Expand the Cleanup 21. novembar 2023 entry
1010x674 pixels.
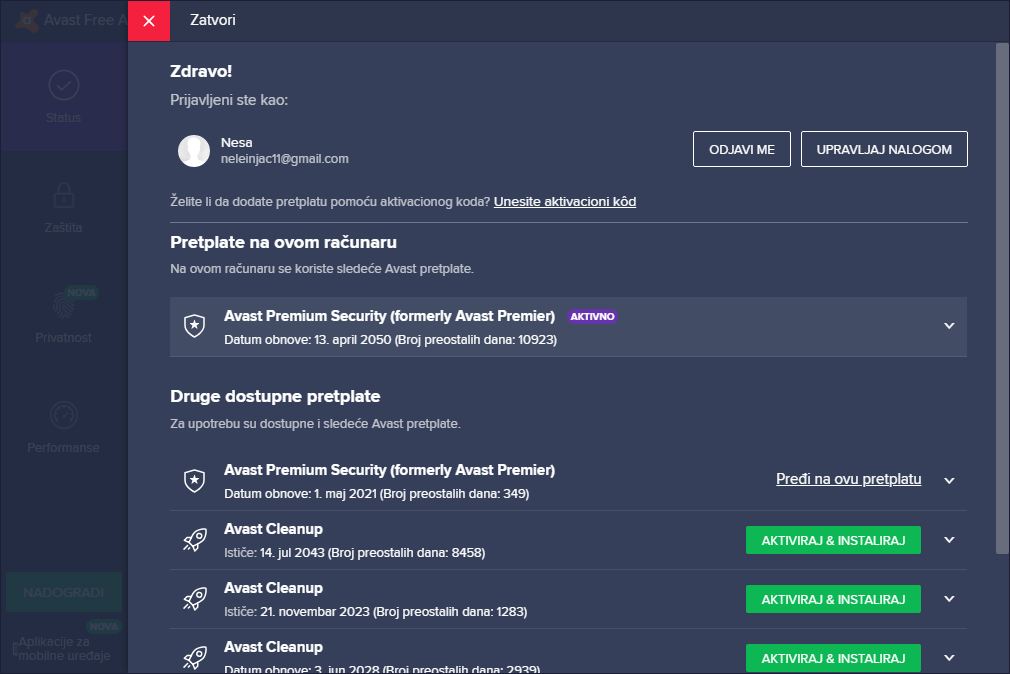pos(949,599)
